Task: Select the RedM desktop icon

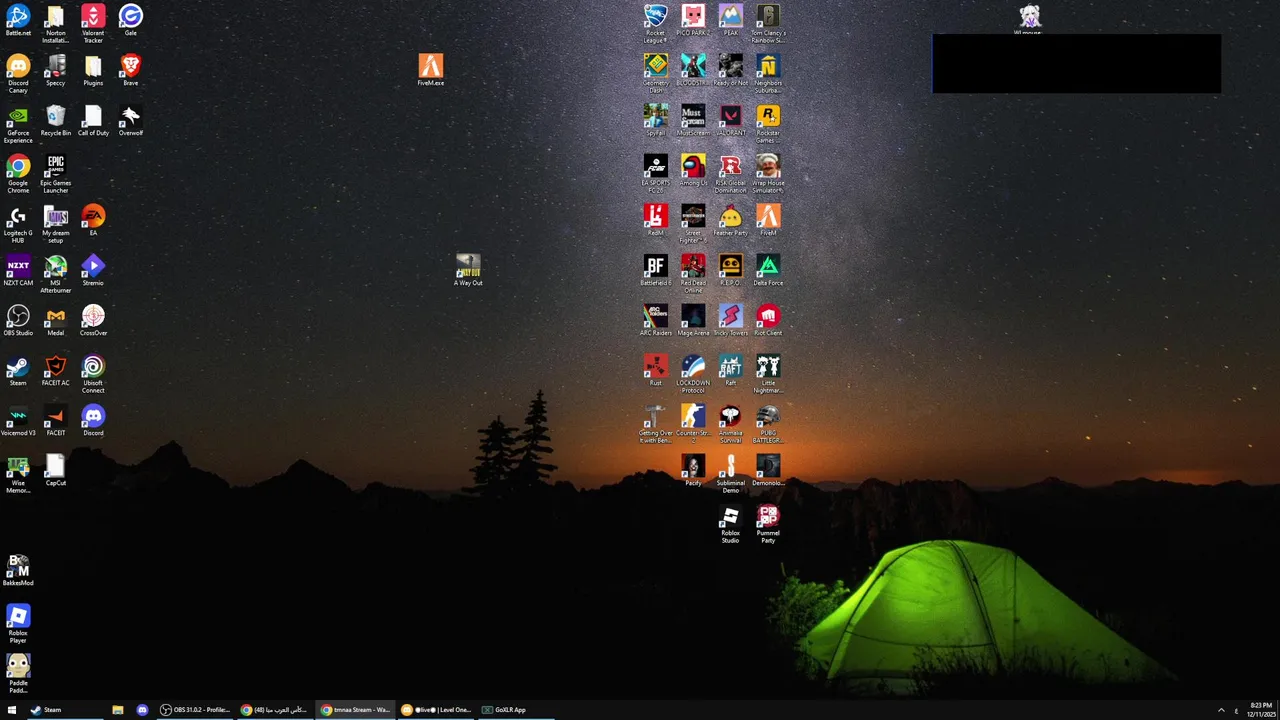Action: coord(655,220)
